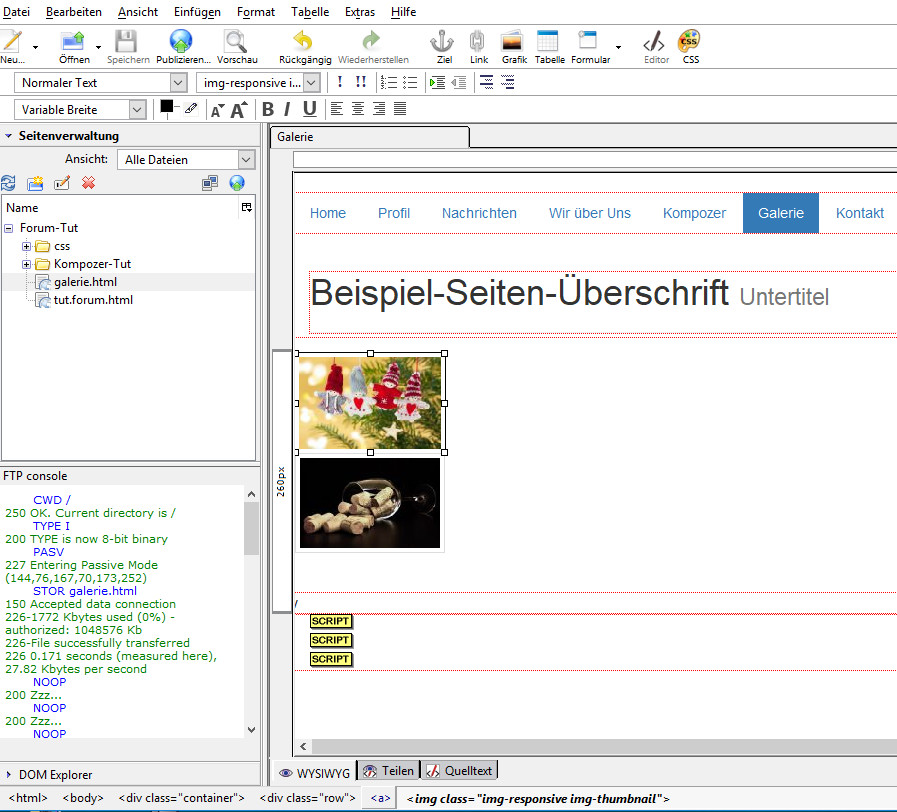897x812 pixels.
Task: Open the Vorschau preview tool
Action: coord(236,42)
